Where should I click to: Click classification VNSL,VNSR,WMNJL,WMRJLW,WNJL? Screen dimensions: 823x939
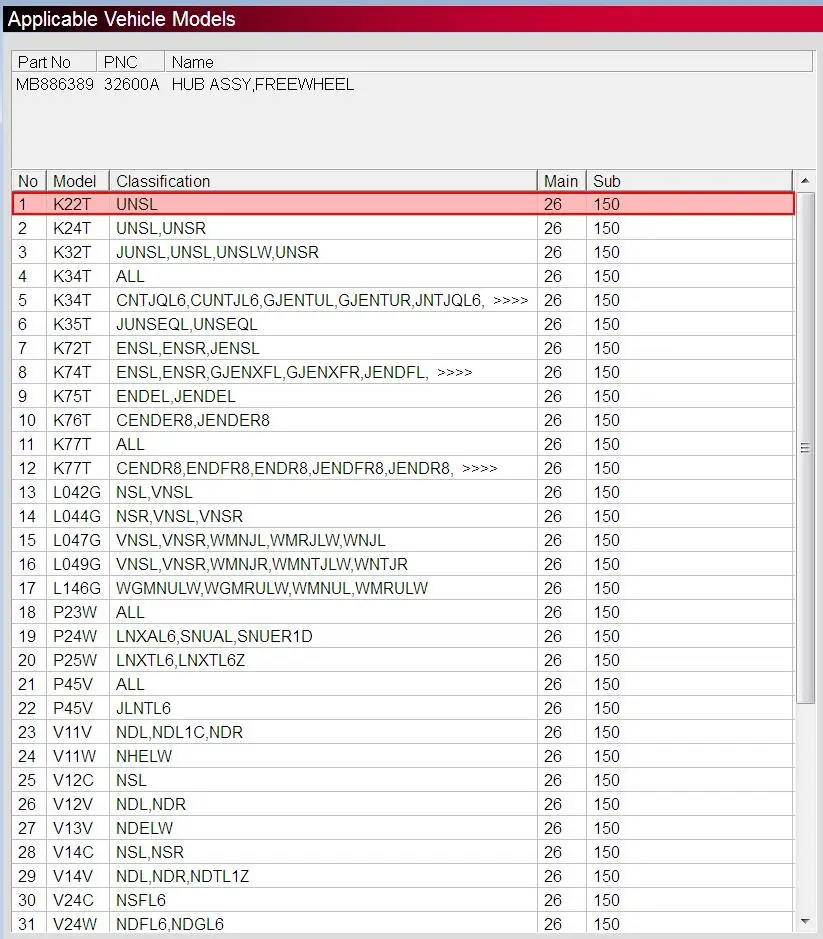[250, 540]
